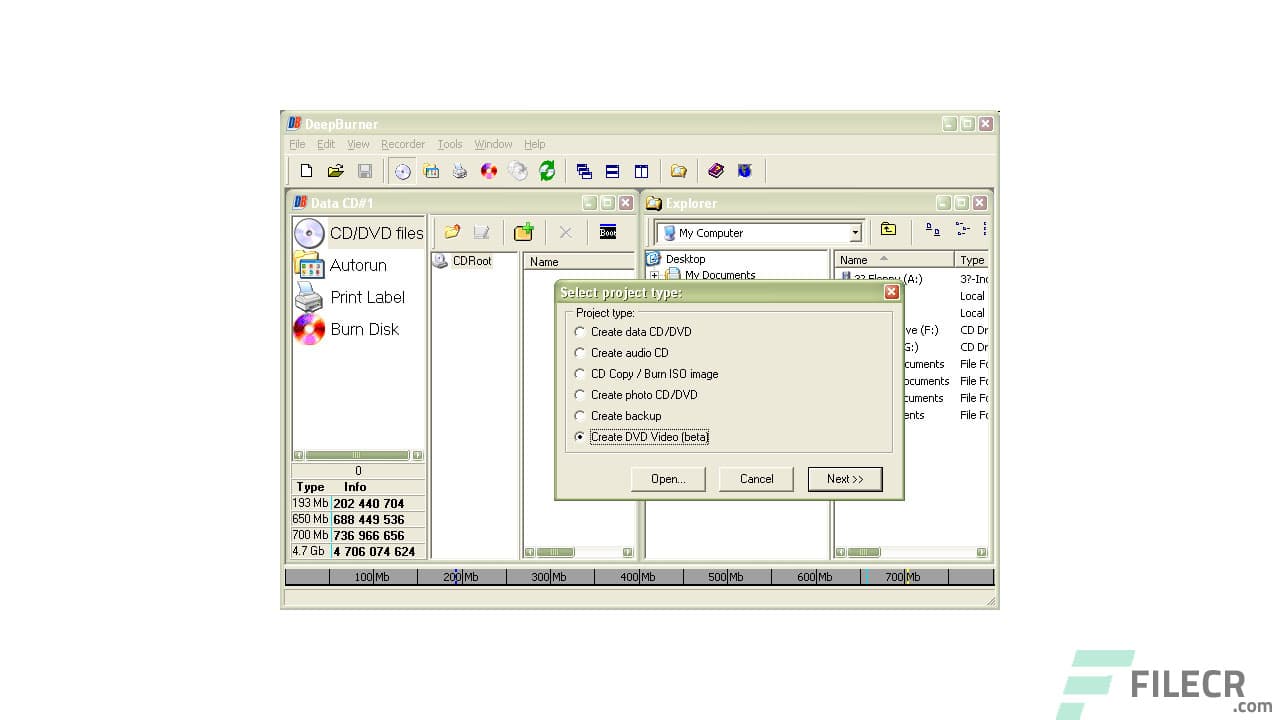Click the Next button in the project dialog

(x=844, y=479)
